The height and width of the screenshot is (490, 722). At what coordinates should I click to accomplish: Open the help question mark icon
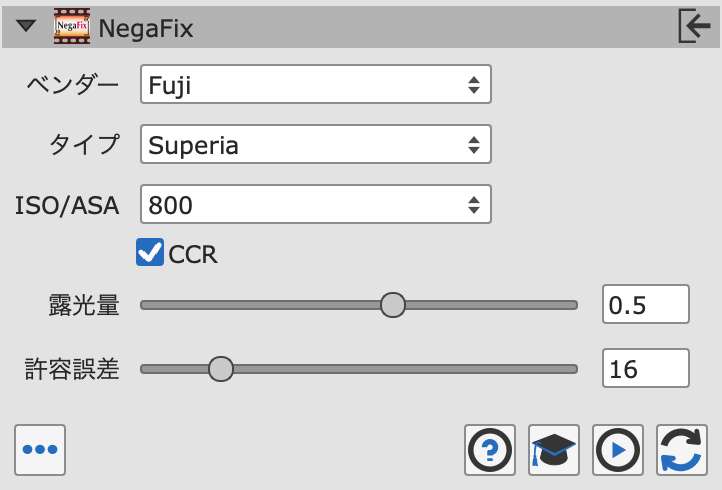[490, 450]
